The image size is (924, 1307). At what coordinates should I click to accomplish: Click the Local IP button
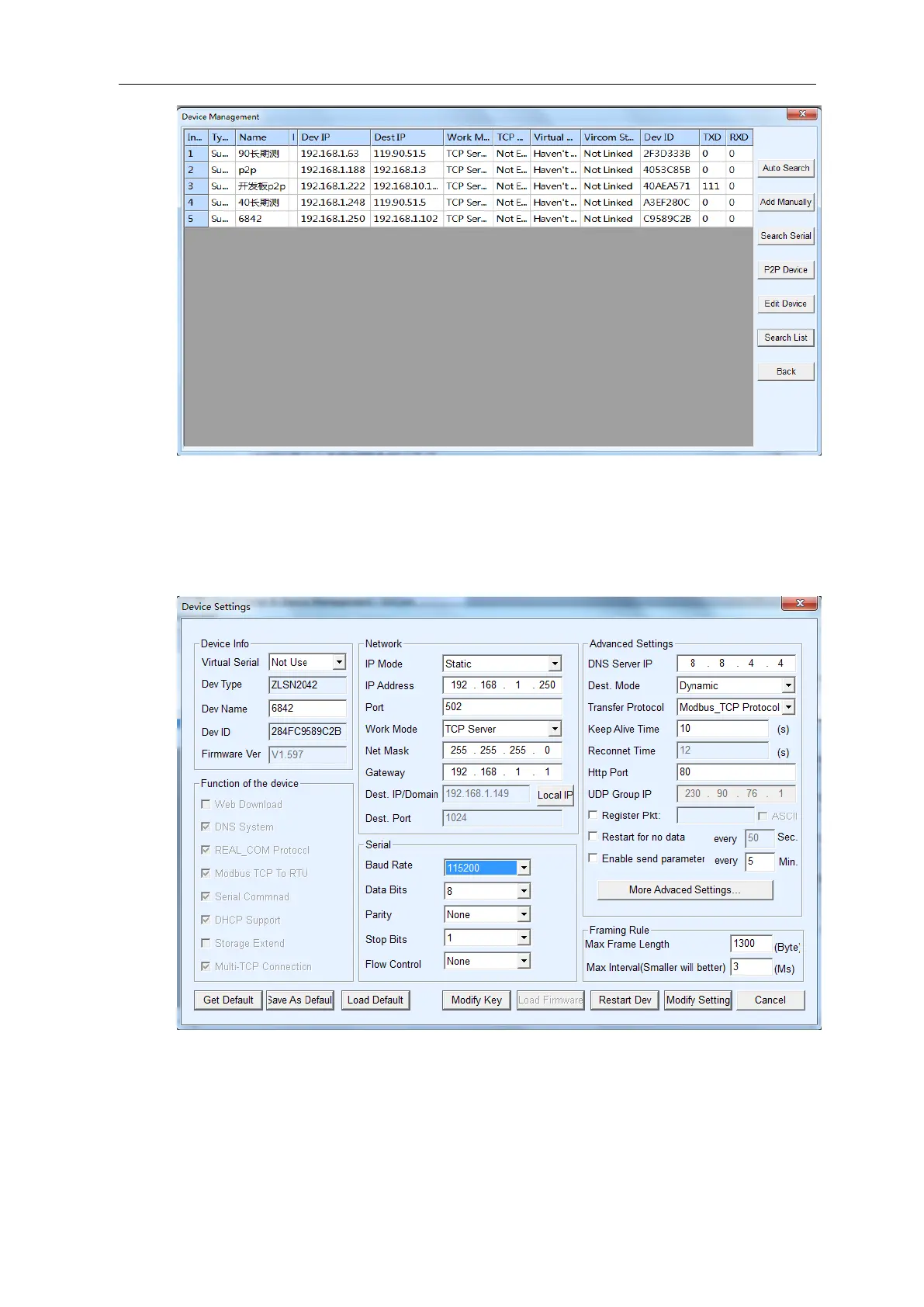point(555,795)
